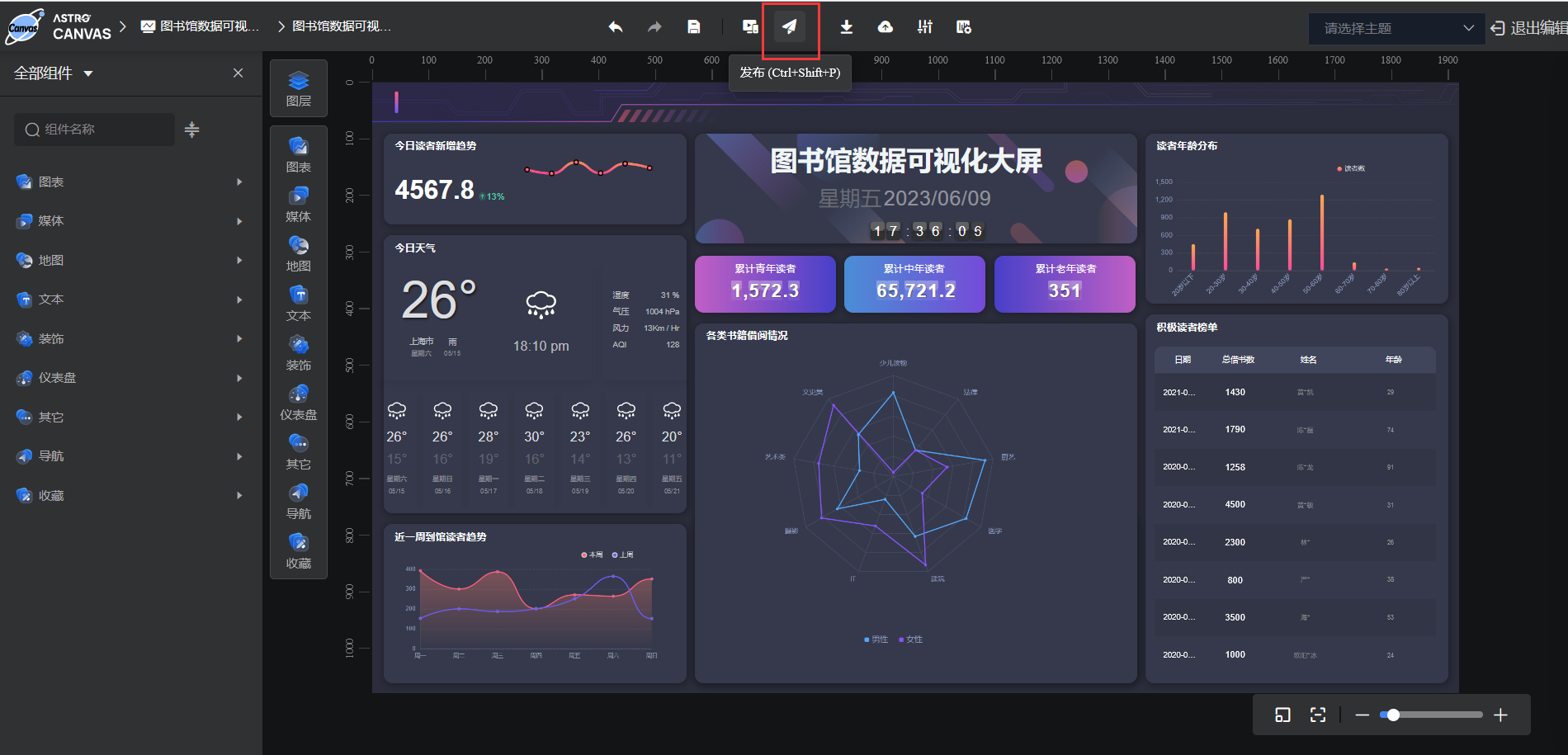1568x755 pixels.
Task: Click the Redo icon in the toolbar
Action: coord(654,26)
